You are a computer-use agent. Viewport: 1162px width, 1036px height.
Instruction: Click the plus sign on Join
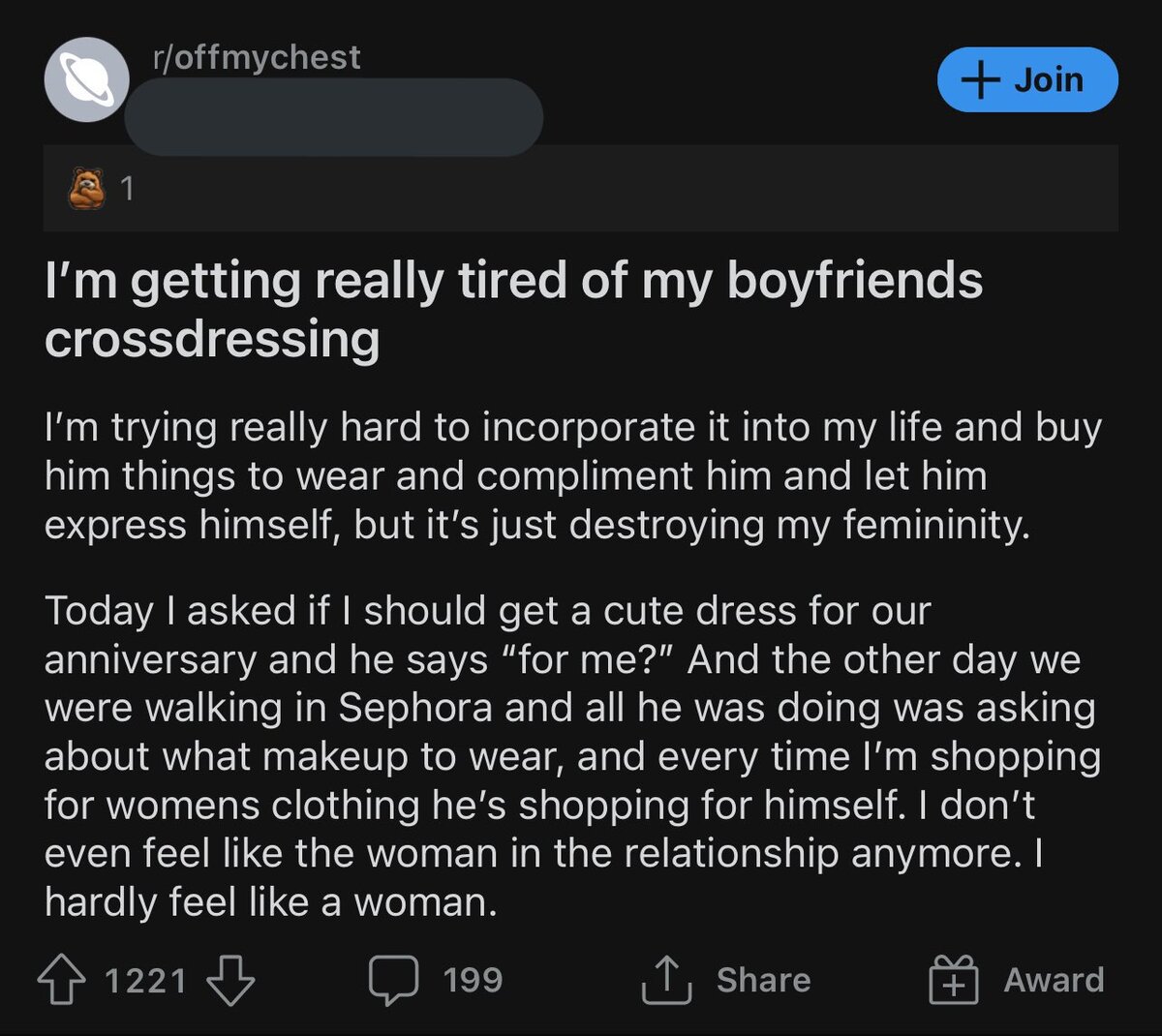tap(981, 79)
